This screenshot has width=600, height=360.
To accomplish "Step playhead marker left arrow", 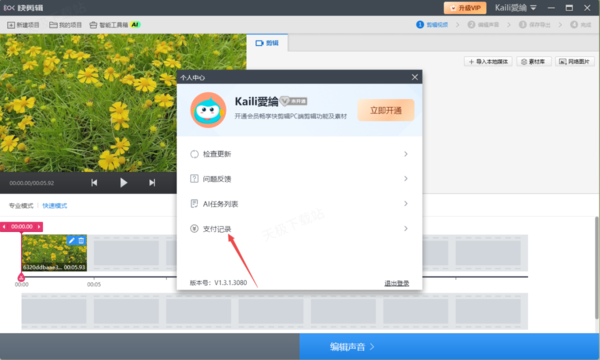I will coord(4,226).
